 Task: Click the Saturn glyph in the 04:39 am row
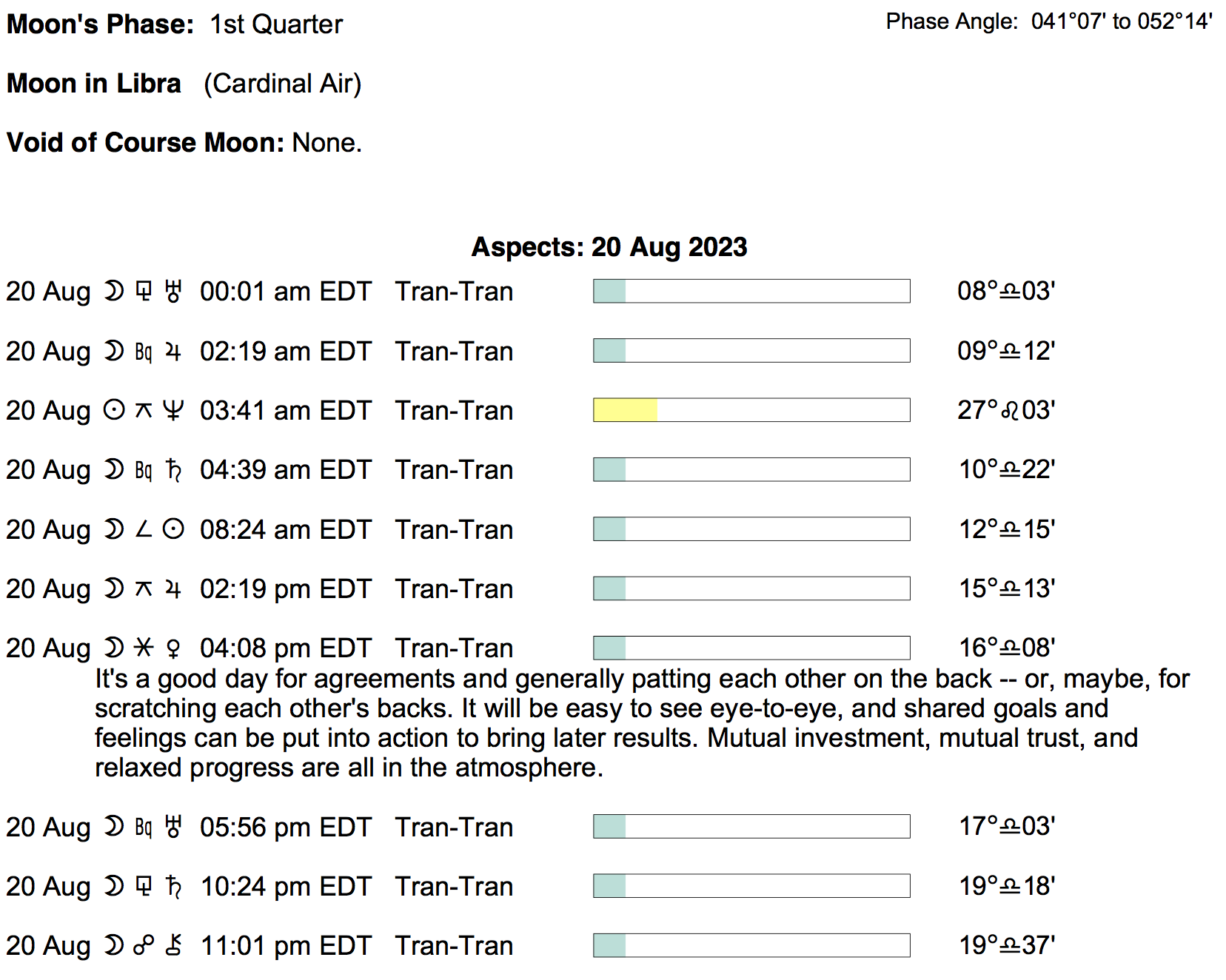[x=173, y=470]
